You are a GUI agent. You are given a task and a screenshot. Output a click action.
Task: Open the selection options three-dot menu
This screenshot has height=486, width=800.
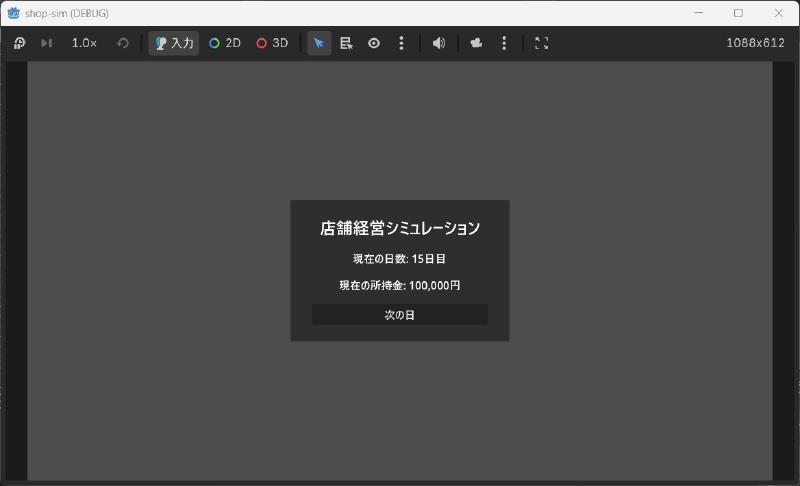pyautogui.click(x=402, y=43)
